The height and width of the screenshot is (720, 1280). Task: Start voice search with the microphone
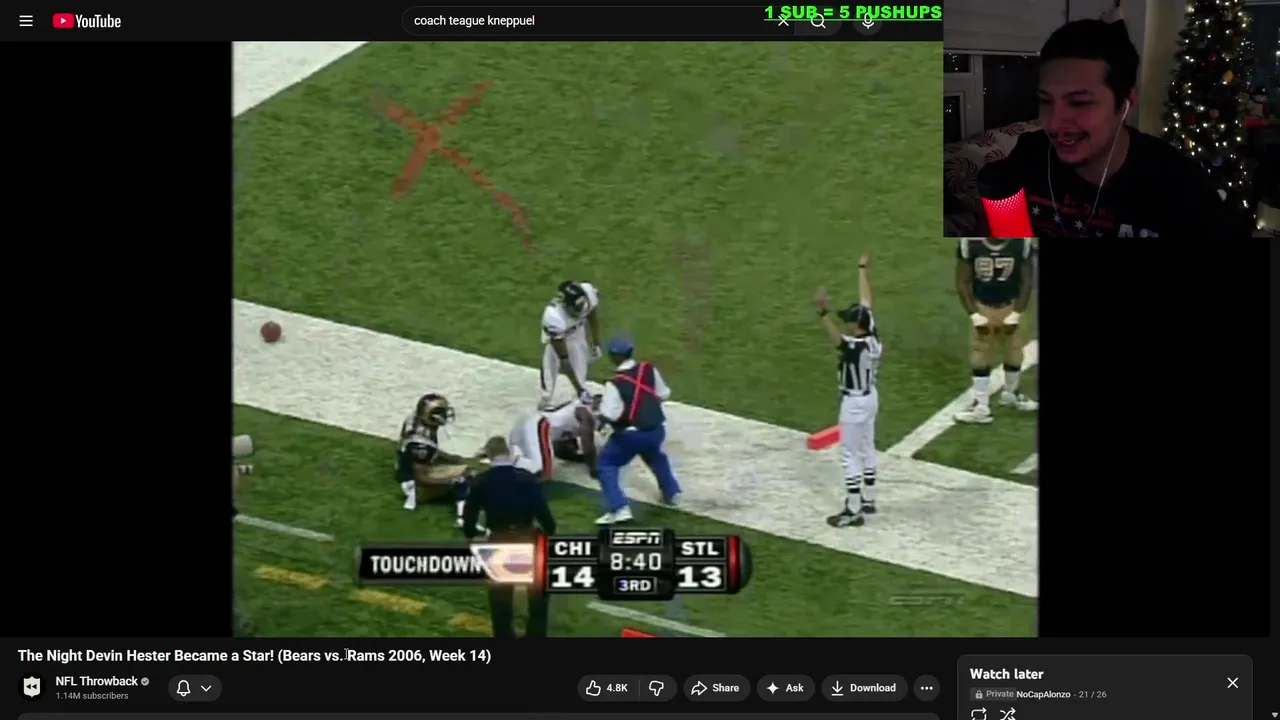tap(868, 20)
